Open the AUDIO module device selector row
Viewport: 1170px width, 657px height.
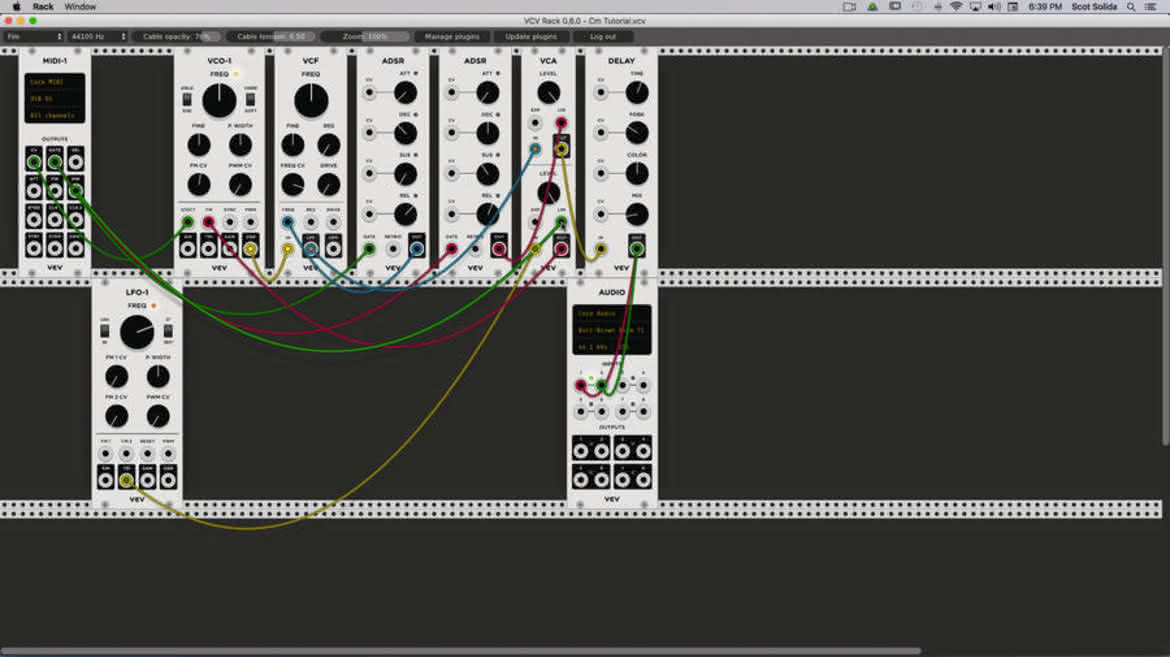tap(611, 330)
